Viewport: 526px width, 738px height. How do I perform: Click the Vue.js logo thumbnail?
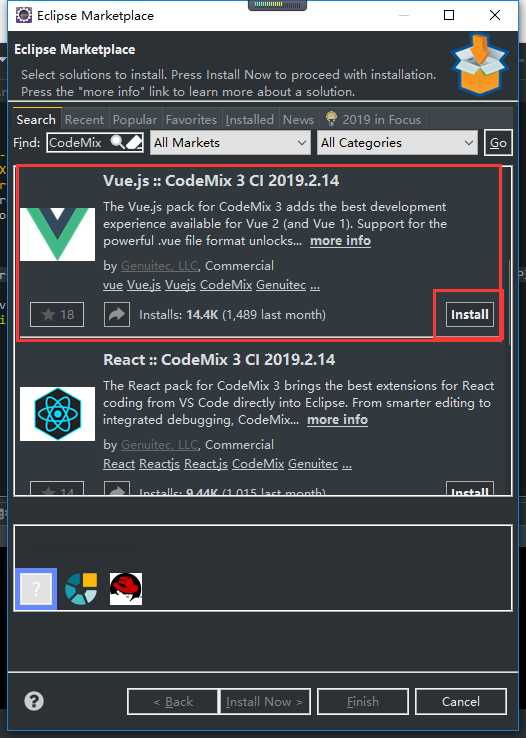pyautogui.click(x=57, y=234)
